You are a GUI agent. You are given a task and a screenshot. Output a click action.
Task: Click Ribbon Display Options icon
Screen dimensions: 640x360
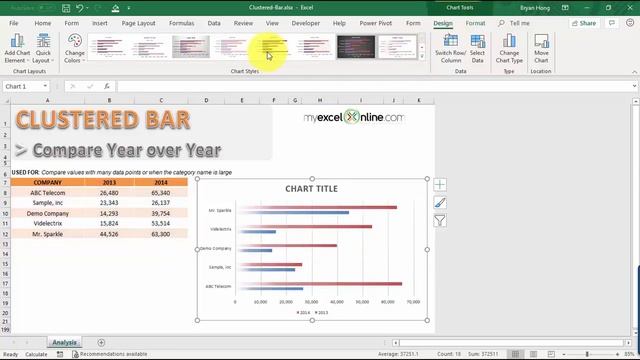tap(565, 8)
